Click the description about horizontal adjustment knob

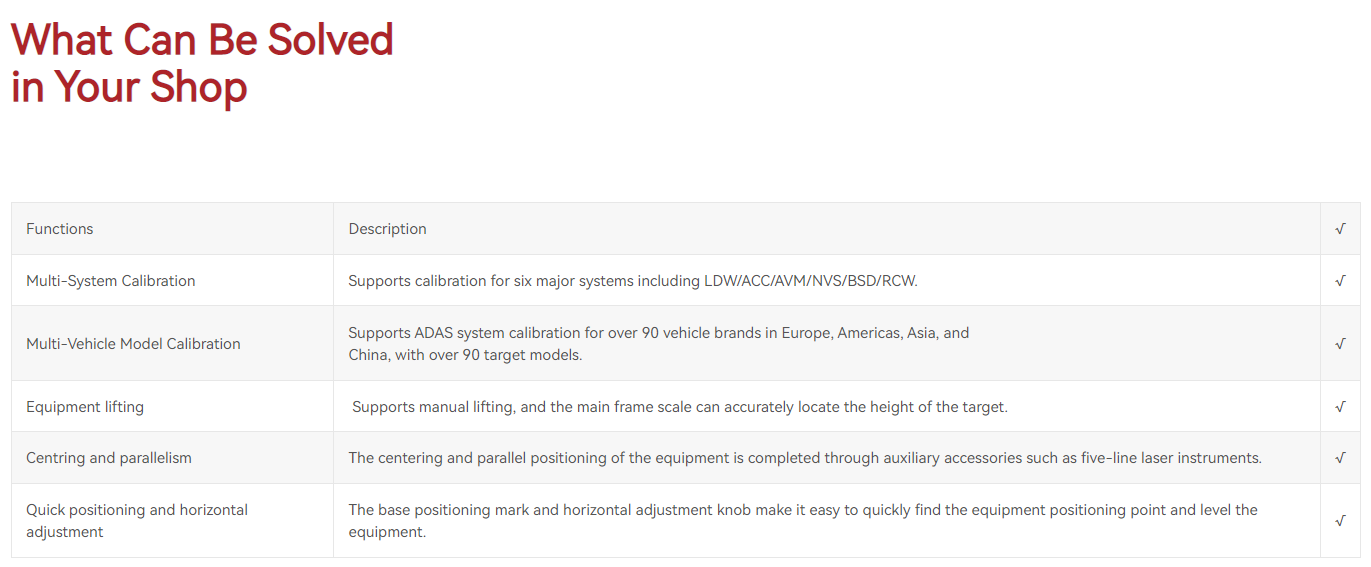click(803, 521)
